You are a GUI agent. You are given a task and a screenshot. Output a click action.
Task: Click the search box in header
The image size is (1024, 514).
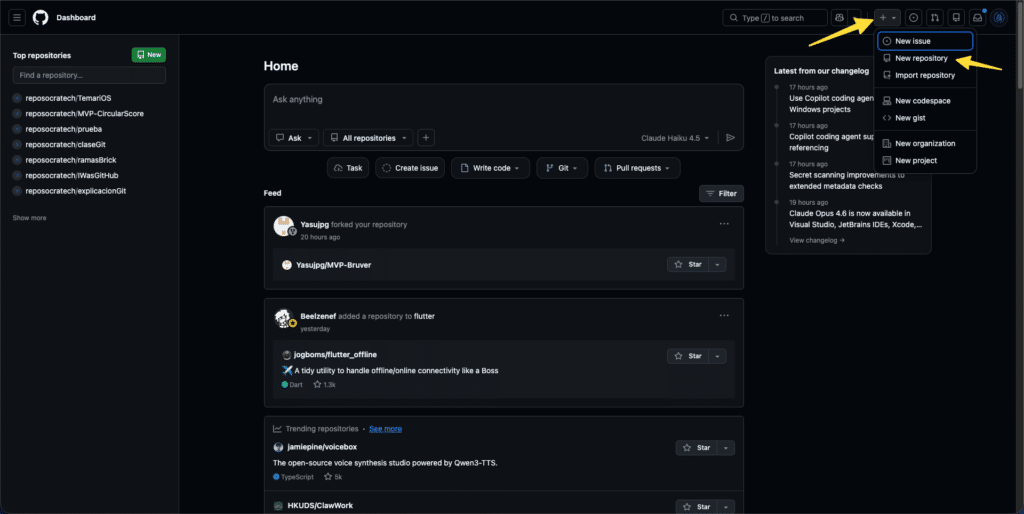tap(775, 18)
